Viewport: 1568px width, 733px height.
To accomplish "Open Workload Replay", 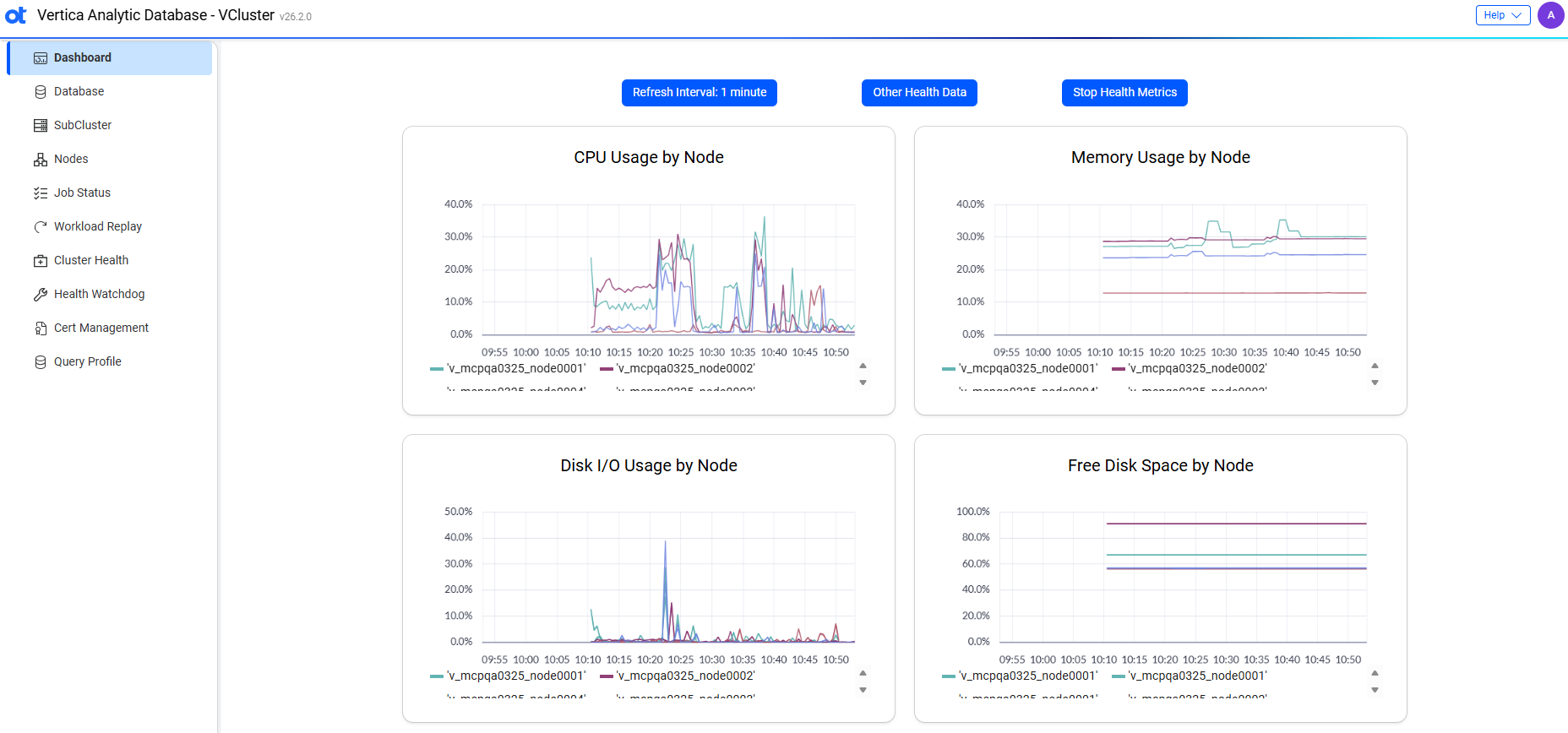I will click(x=110, y=226).
